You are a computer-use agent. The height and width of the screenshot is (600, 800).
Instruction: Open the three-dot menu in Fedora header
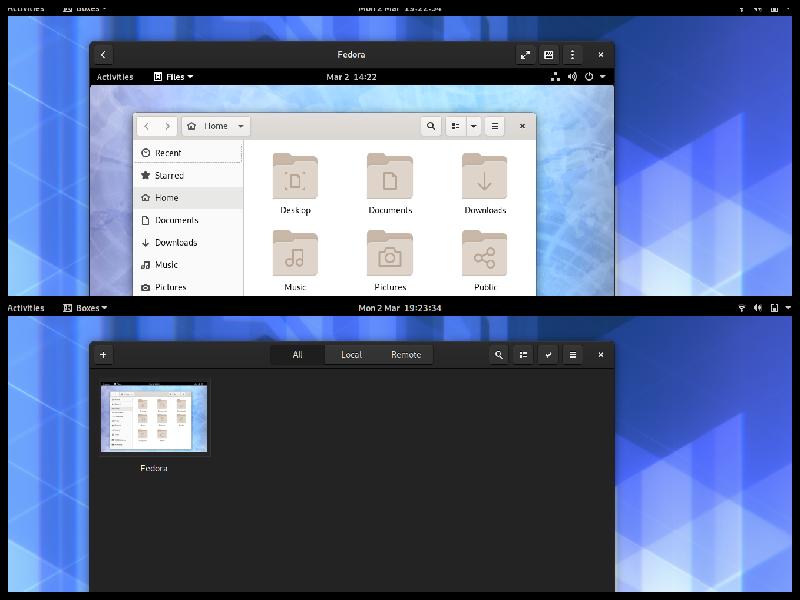click(572, 55)
